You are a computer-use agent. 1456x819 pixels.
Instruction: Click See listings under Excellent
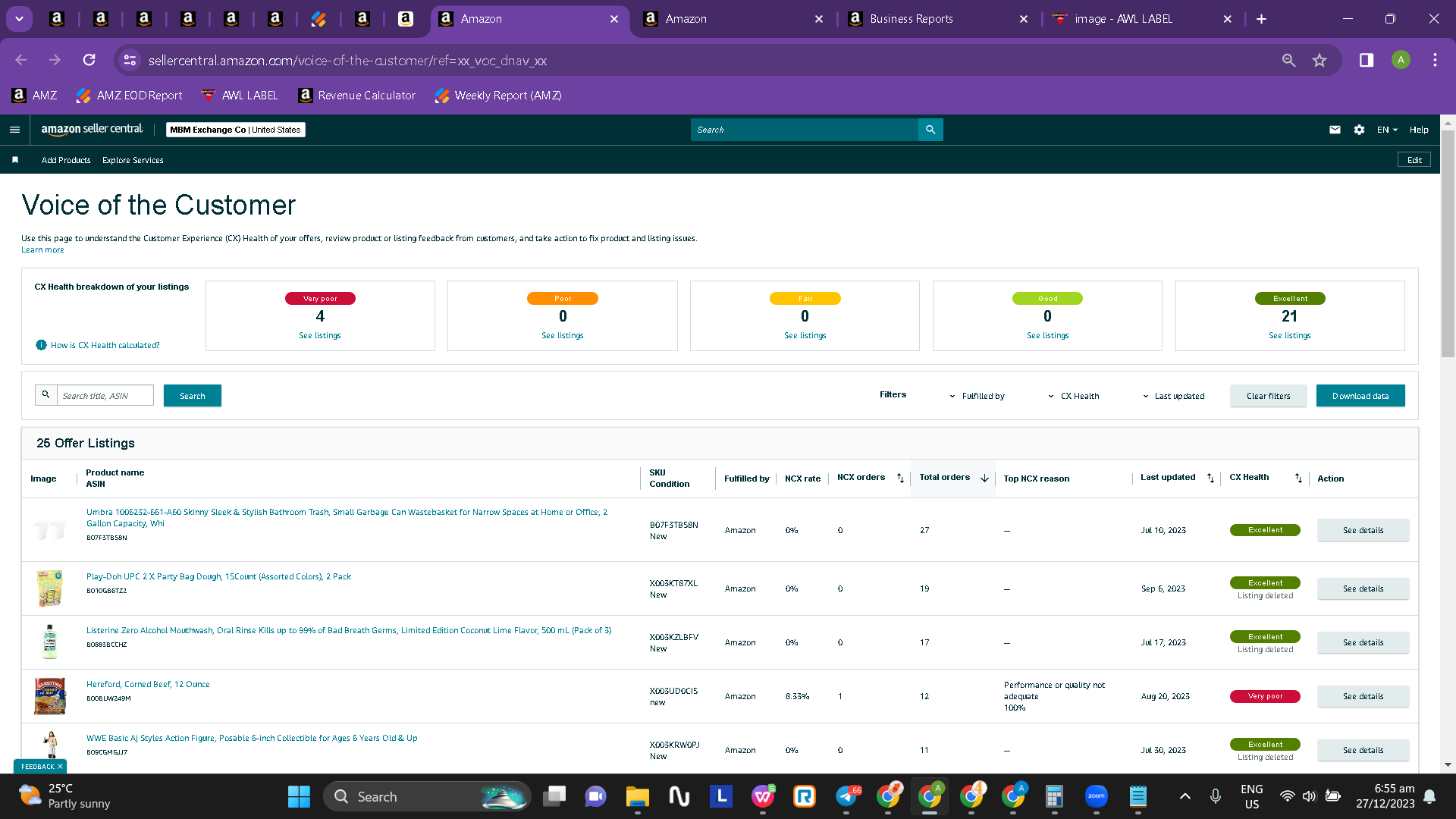[1290, 335]
